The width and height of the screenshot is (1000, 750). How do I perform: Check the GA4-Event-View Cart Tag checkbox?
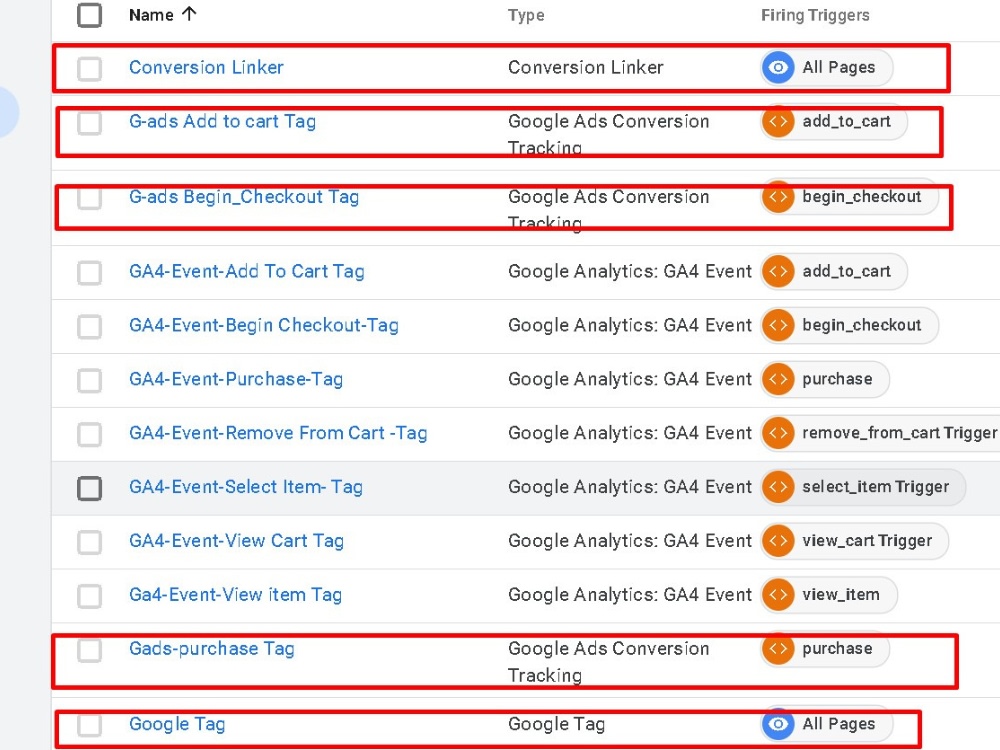[89, 542]
